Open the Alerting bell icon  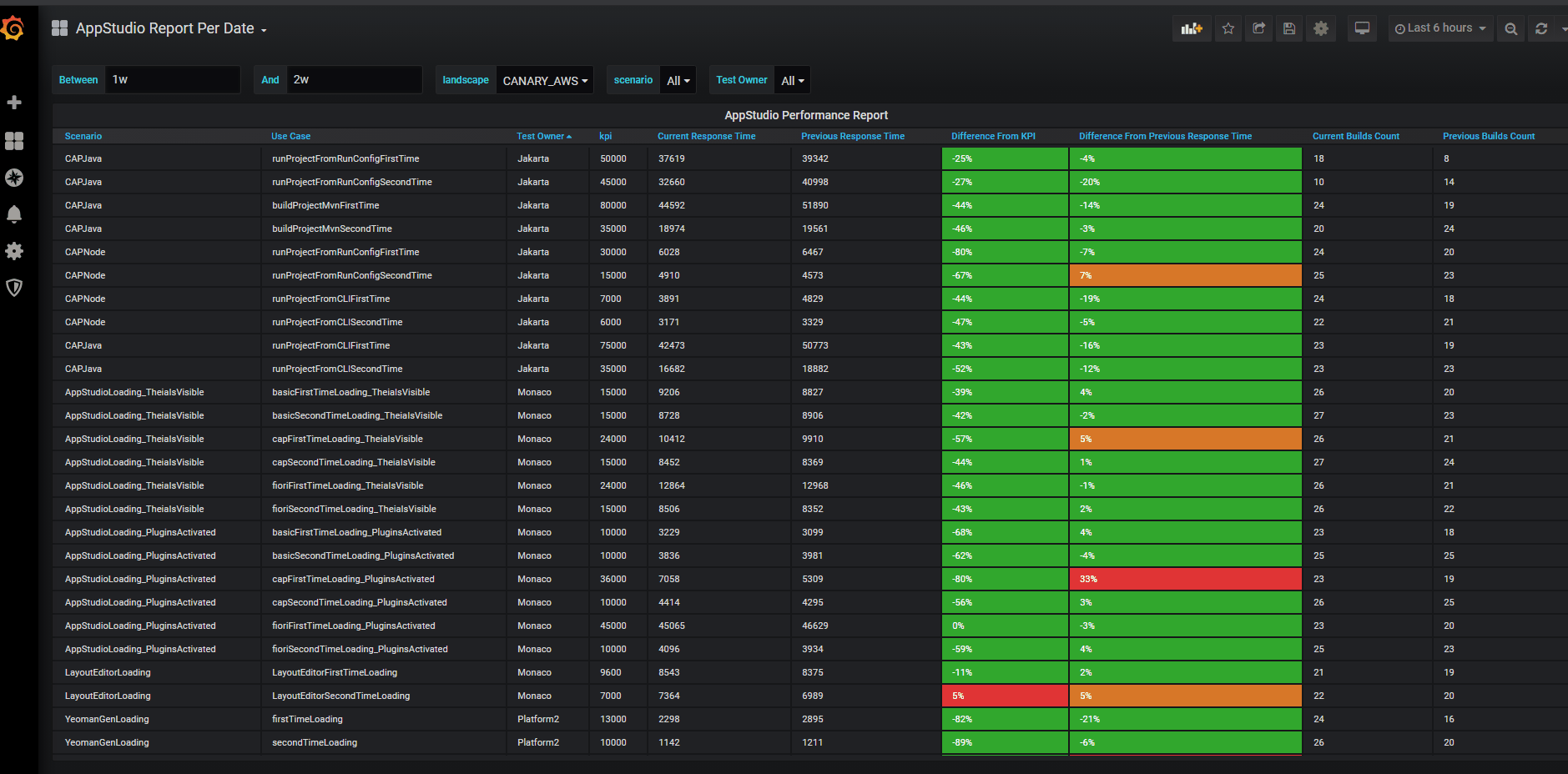pyautogui.click(x=14, y=214)
